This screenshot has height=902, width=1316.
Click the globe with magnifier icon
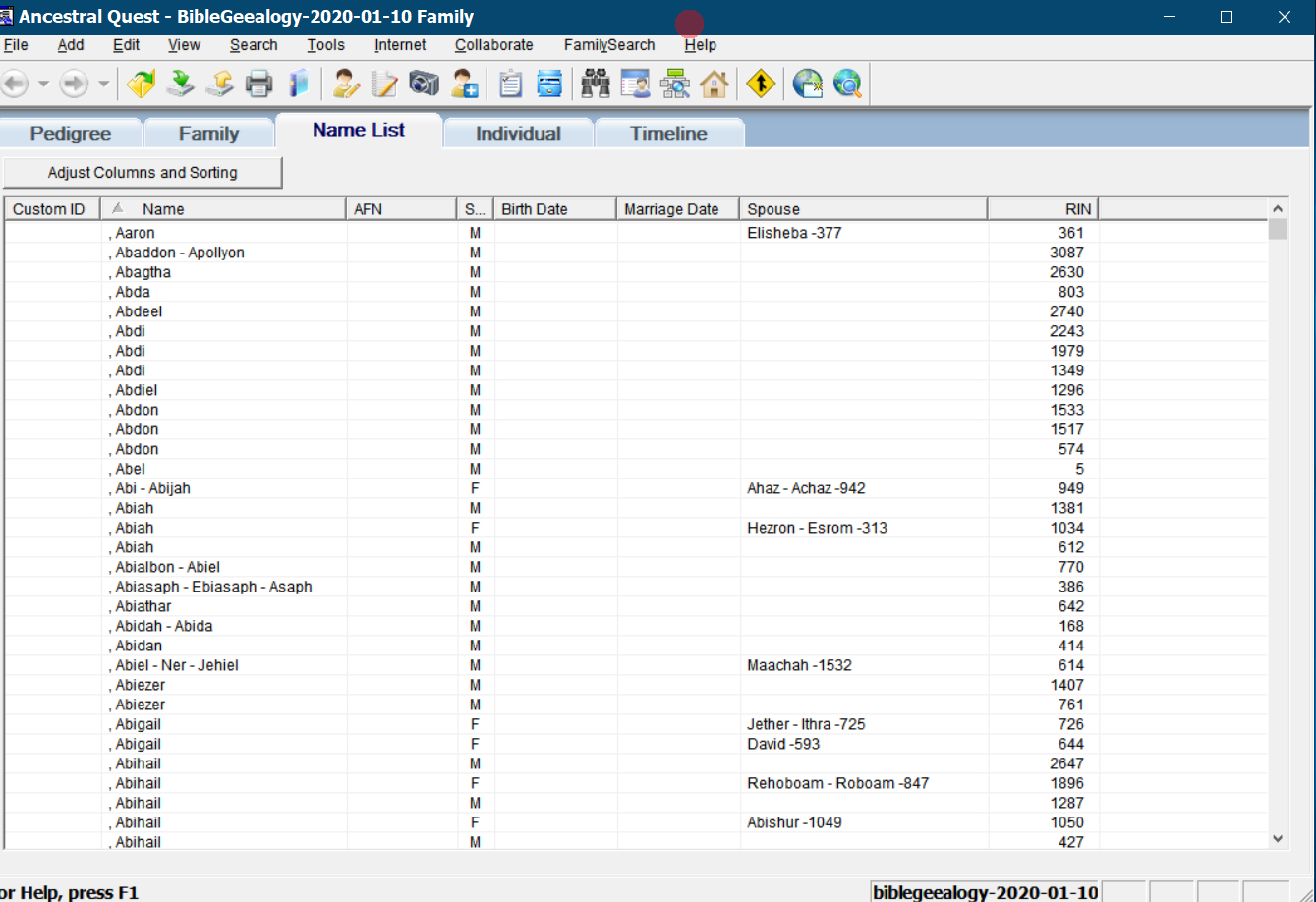tap(847, 84)
